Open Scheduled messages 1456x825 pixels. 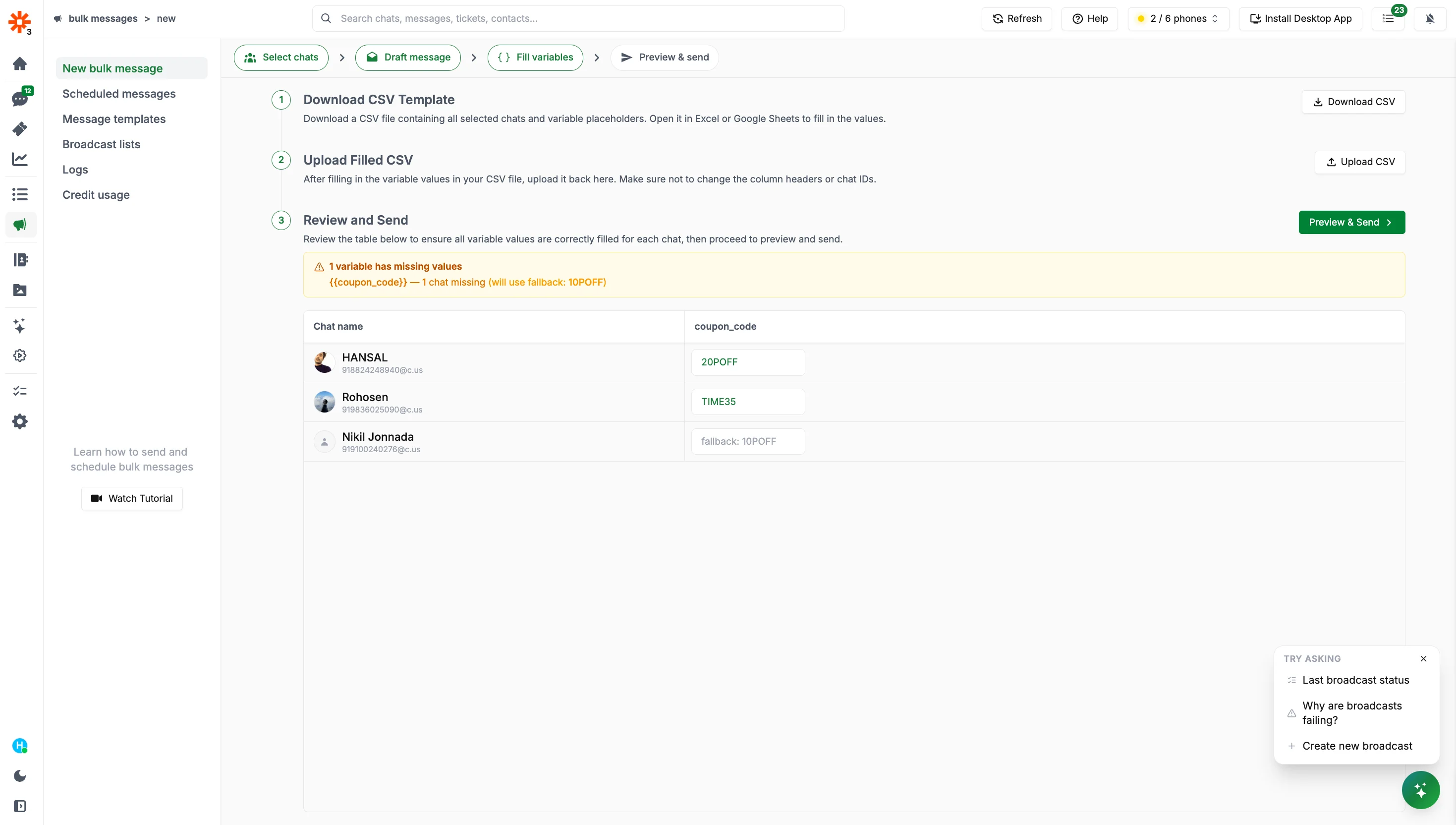pyautogui.click(x=119, y=94)
